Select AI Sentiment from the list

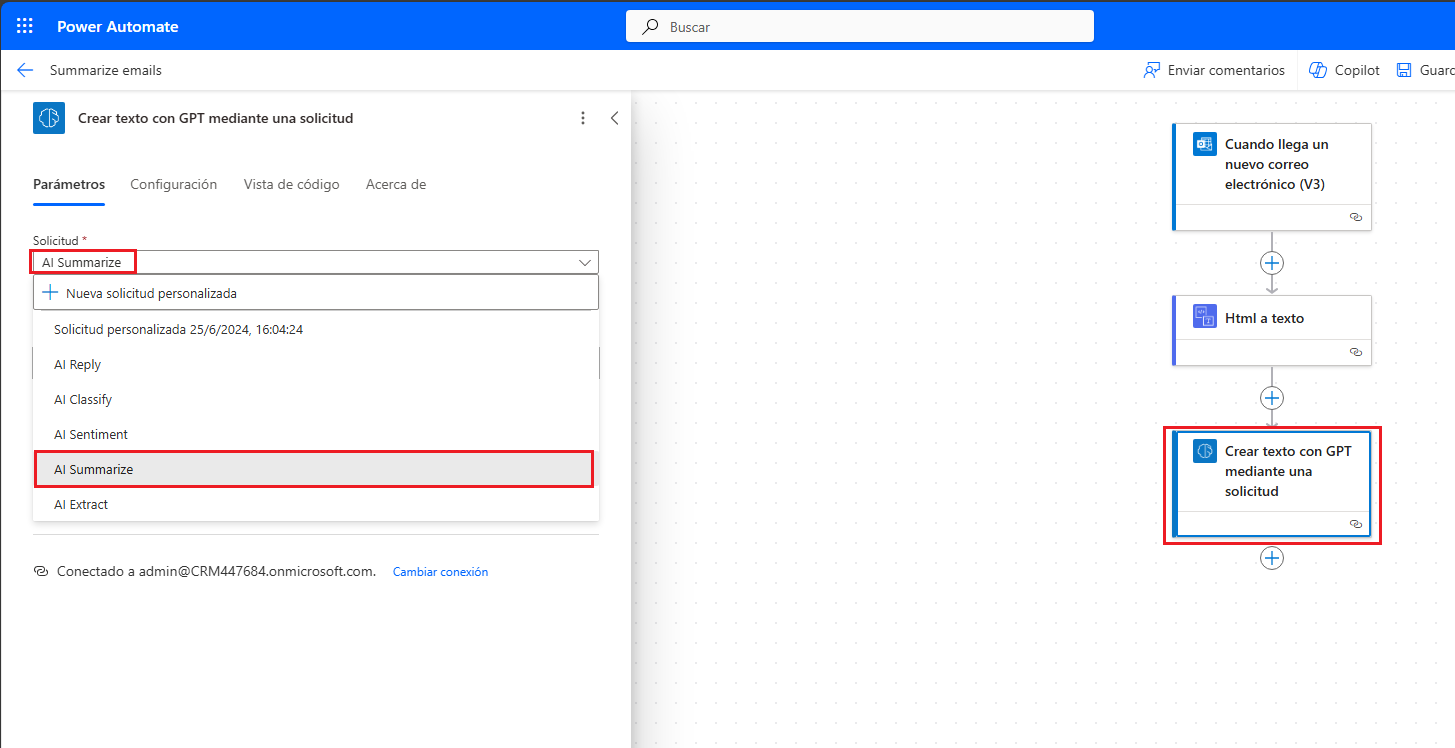pyautogui.click(x=316, y=435)
